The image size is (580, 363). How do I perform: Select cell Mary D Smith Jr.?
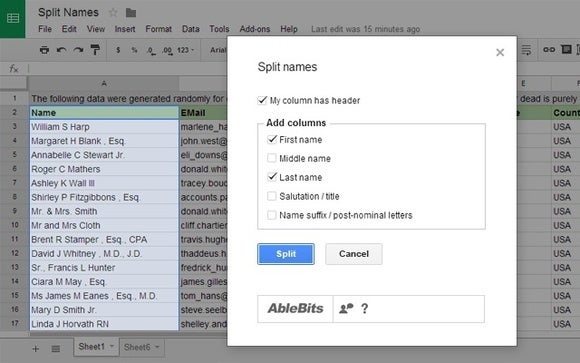pos(104,310)
